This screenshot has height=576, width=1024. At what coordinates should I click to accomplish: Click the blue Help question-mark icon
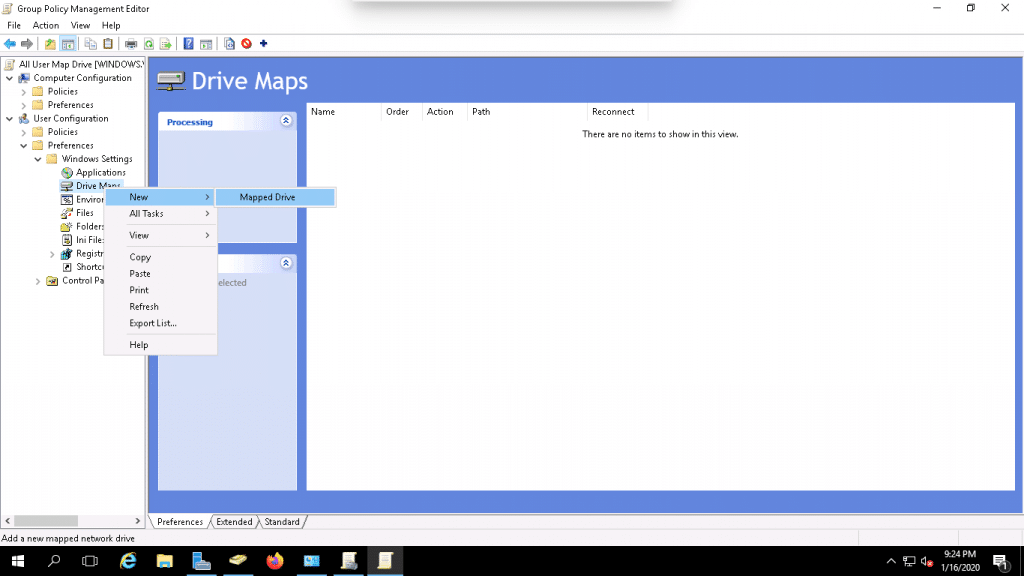tap(189, 44)
